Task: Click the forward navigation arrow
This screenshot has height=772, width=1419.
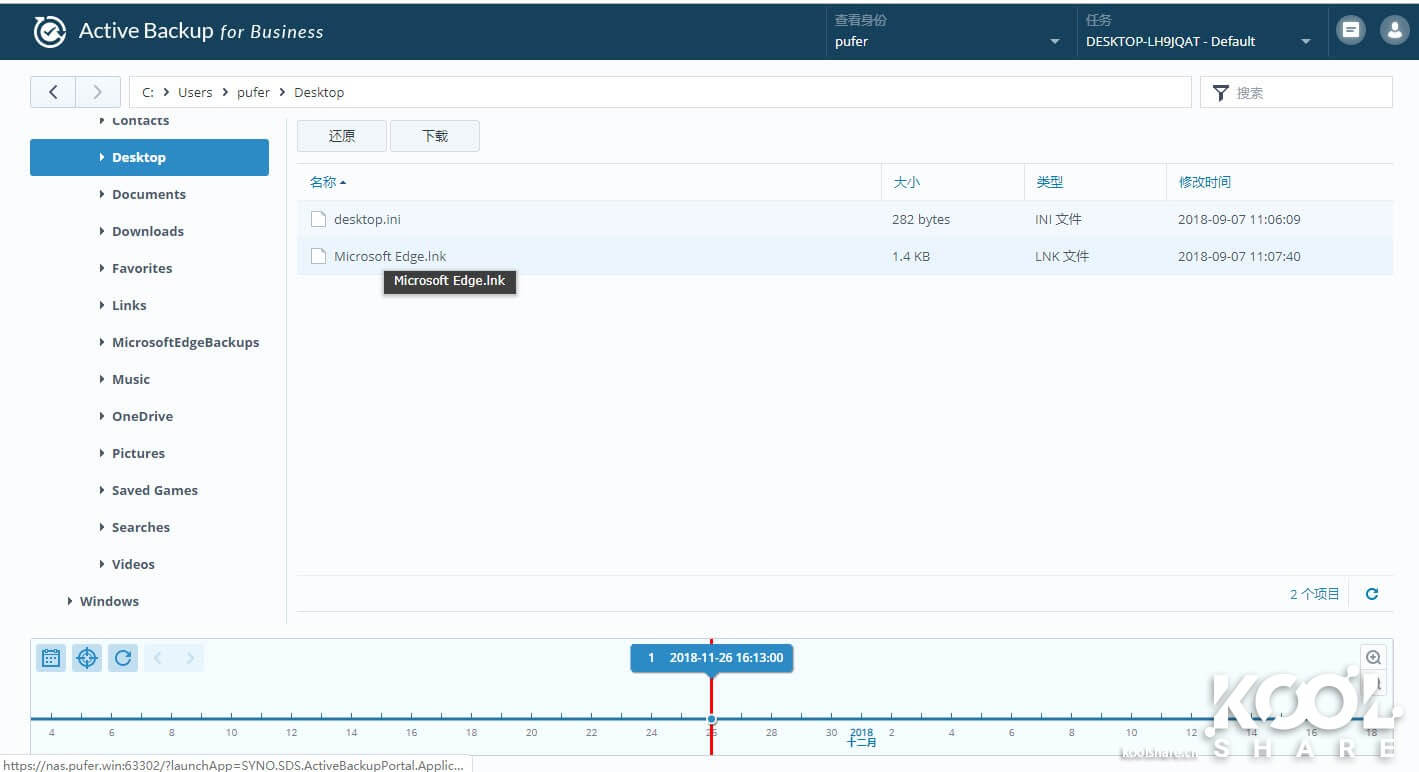Action: [97, 92]
